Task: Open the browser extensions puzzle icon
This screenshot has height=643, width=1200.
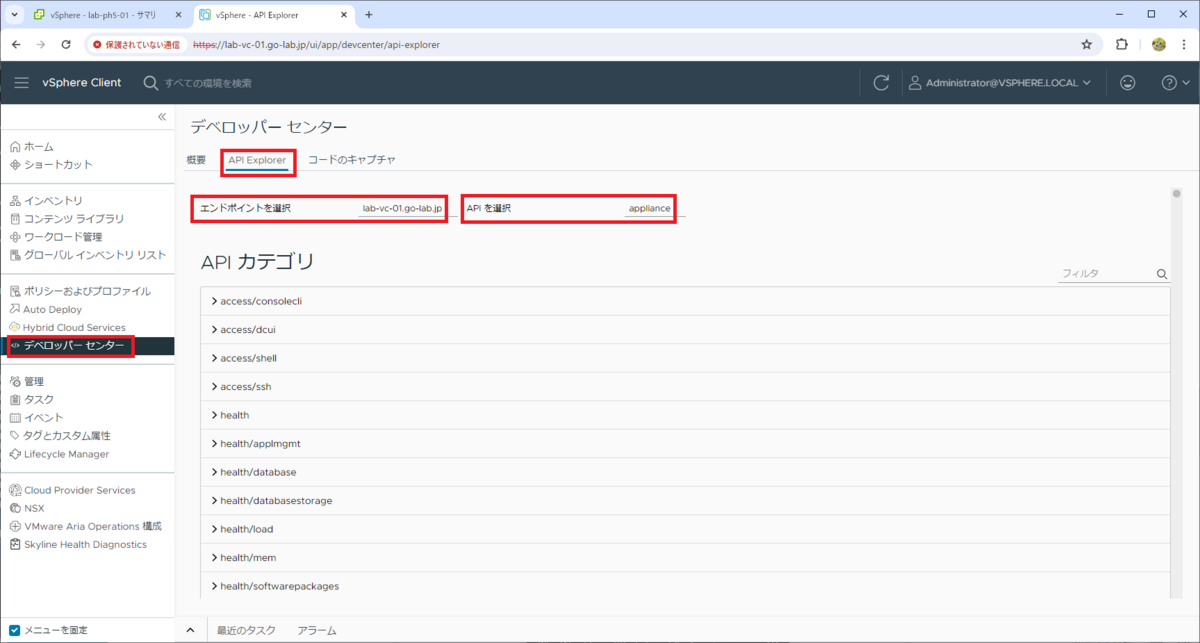Action: (1121, 44)
